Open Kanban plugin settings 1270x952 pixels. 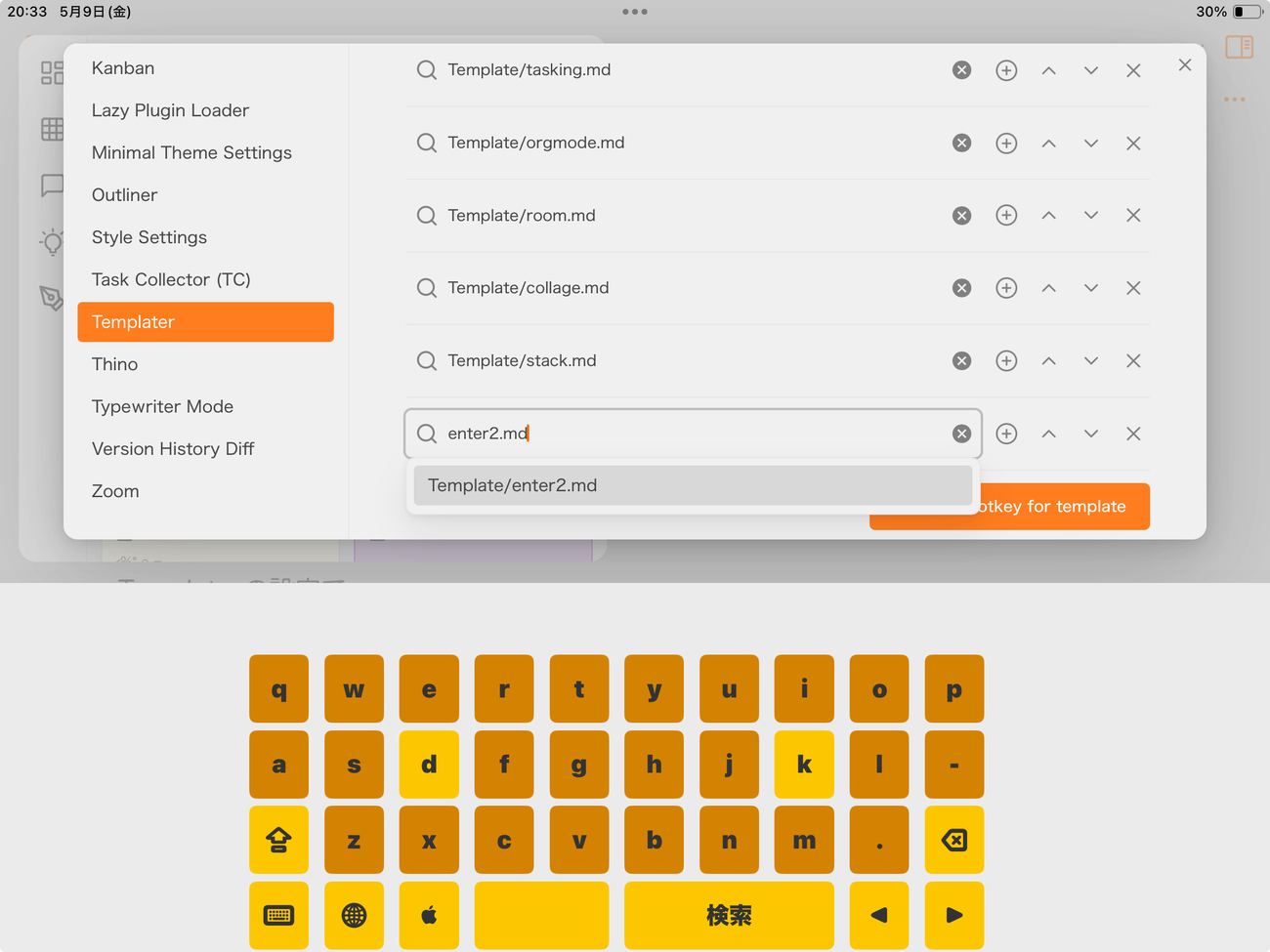pyautogui.click(x=205, y=68)
